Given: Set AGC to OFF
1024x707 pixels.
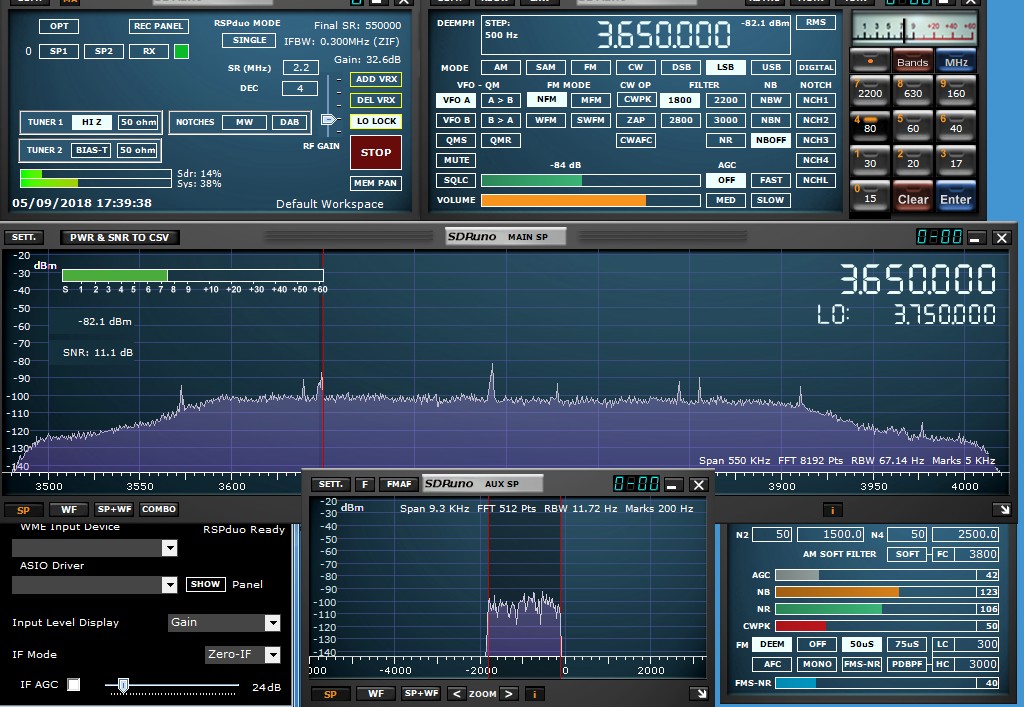Looking at the screenshot, I should click(x=726, y=180).
